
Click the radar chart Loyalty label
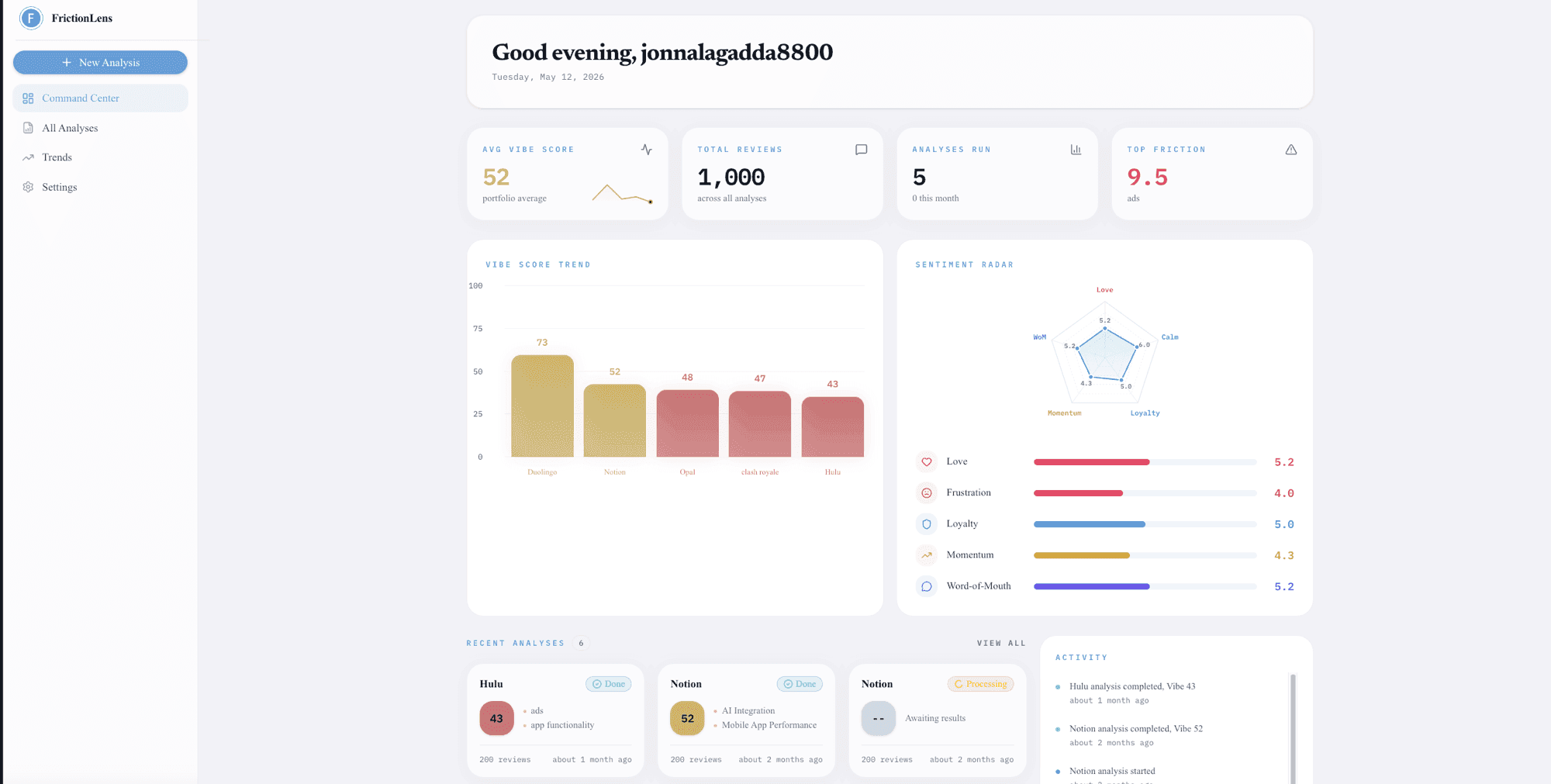point(1145,413)
